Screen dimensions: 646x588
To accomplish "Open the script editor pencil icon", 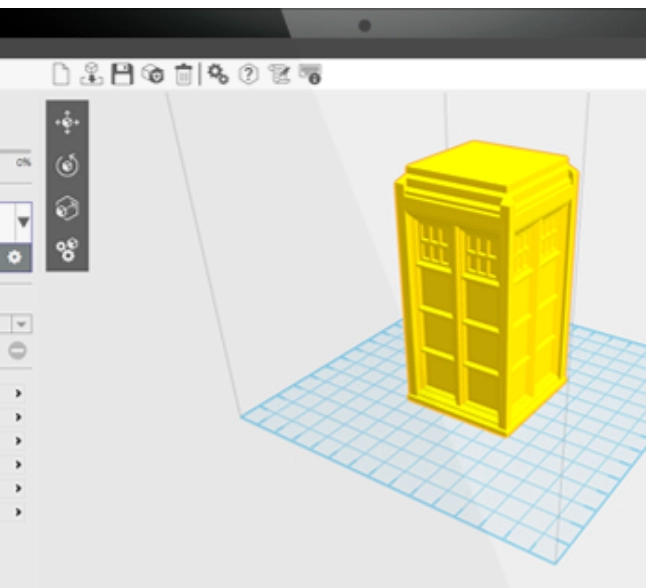I will click(x=279, y=74).
